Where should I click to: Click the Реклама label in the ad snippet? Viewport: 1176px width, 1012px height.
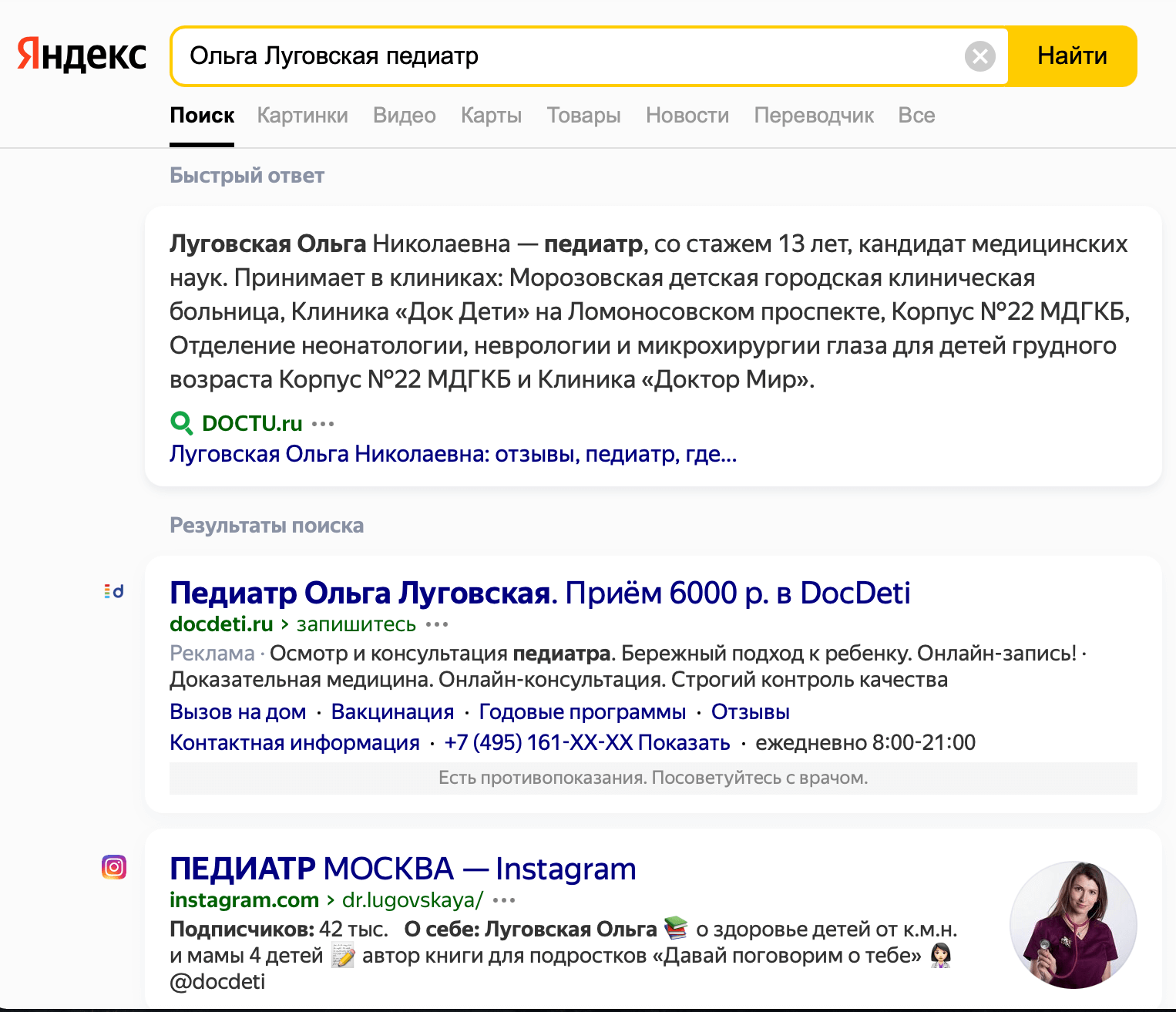coord(212,653)
